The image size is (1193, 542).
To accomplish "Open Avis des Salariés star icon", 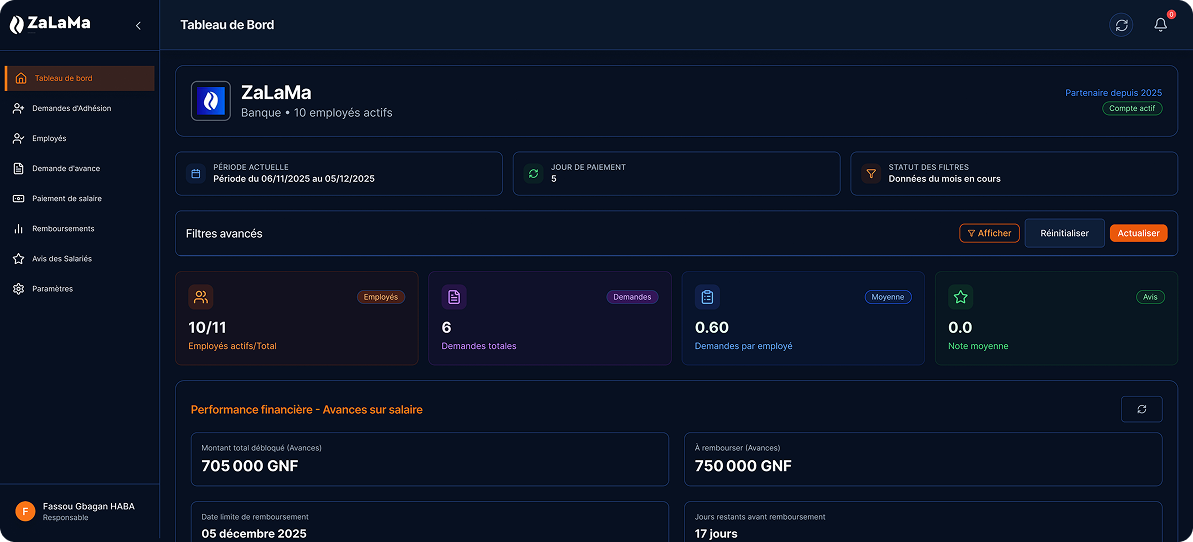I will tap(19, 258).
